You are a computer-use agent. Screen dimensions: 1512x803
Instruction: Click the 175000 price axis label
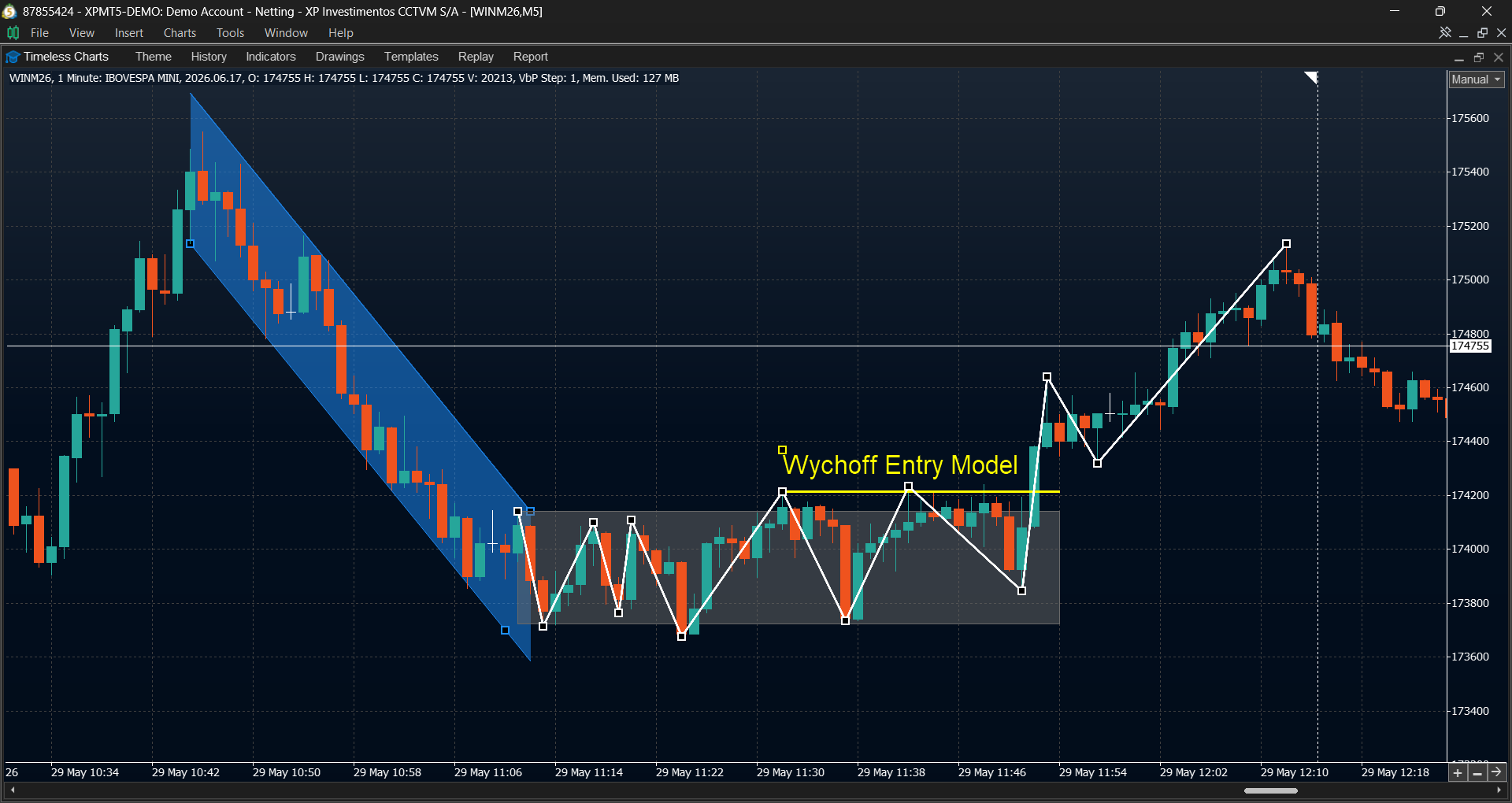[x=1470, y=279]
